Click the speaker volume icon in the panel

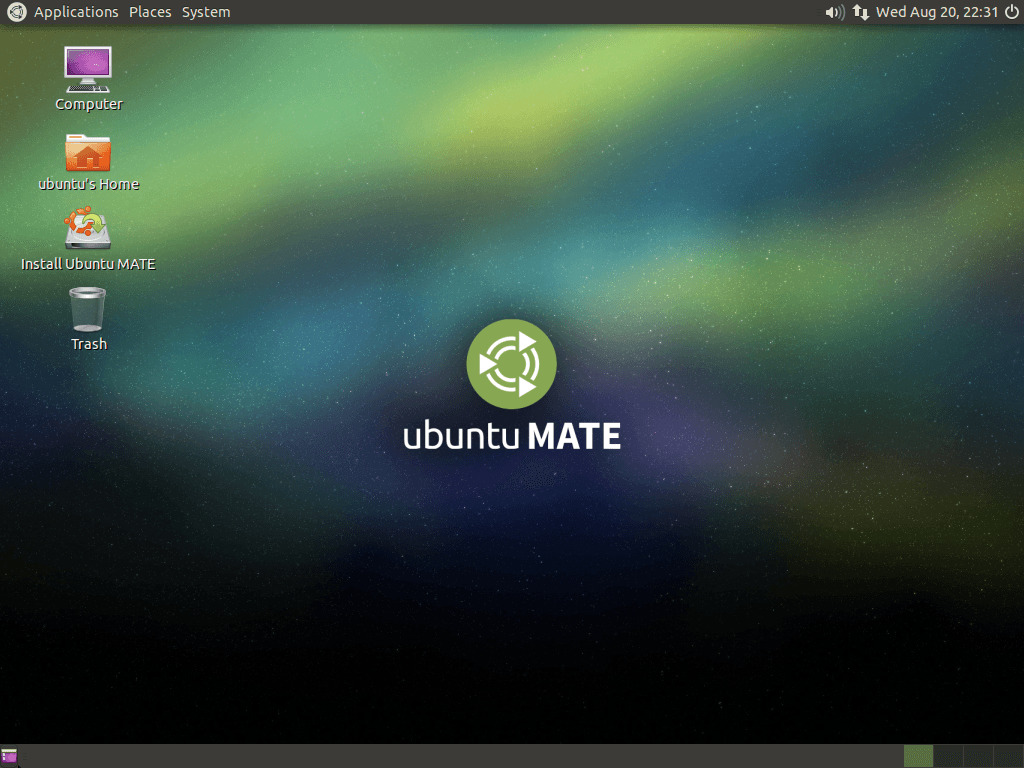click(834, 12)
